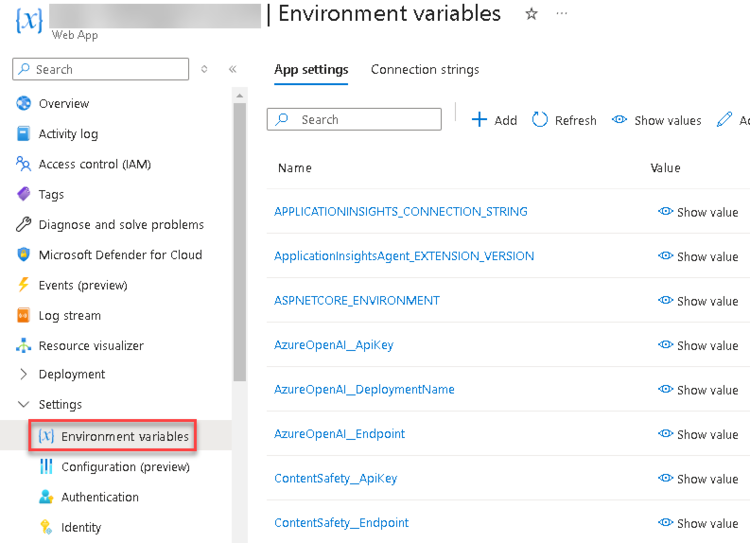Open Log stream from the sidebar
The image size is (750, 543).
[x=69, y=316]
